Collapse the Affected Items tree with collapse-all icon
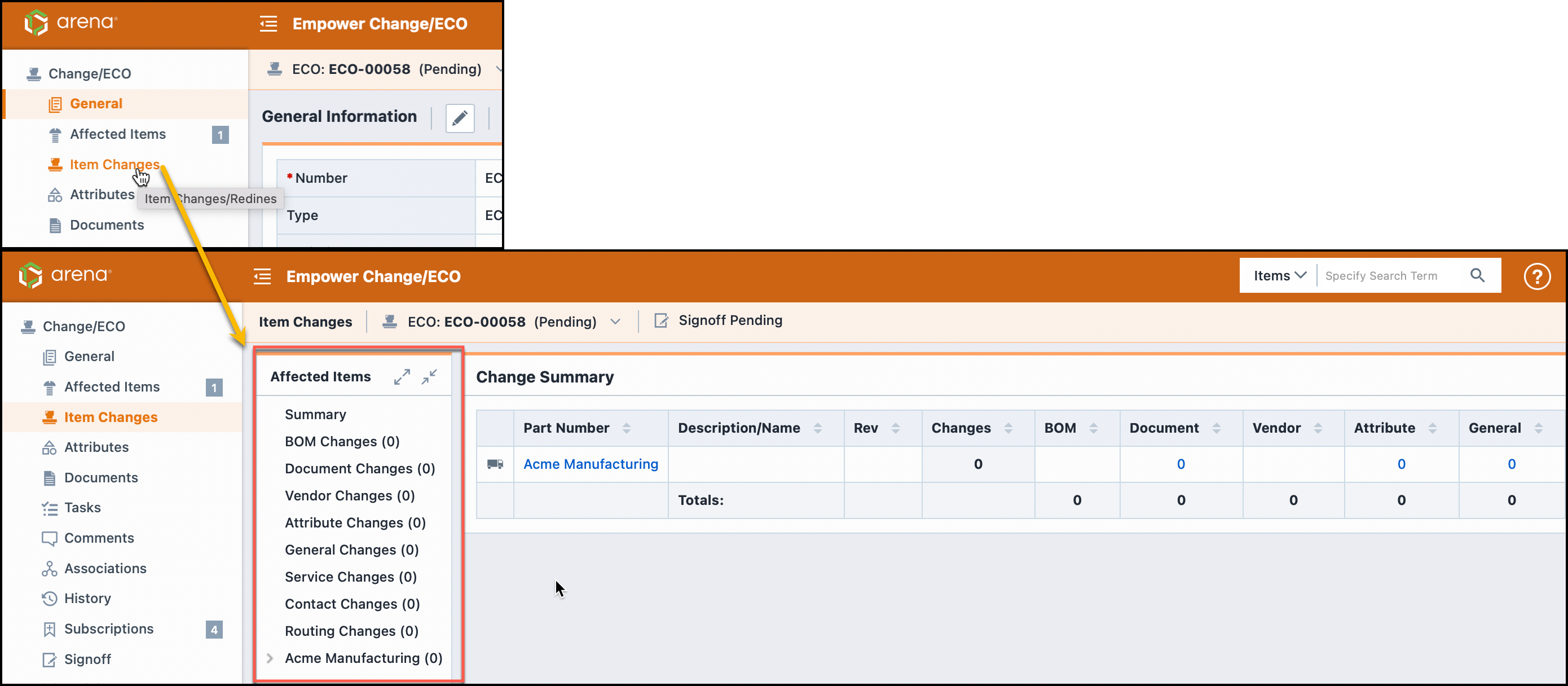Image resolution: width=1568 pixels, height=686 pixels. 429,377
